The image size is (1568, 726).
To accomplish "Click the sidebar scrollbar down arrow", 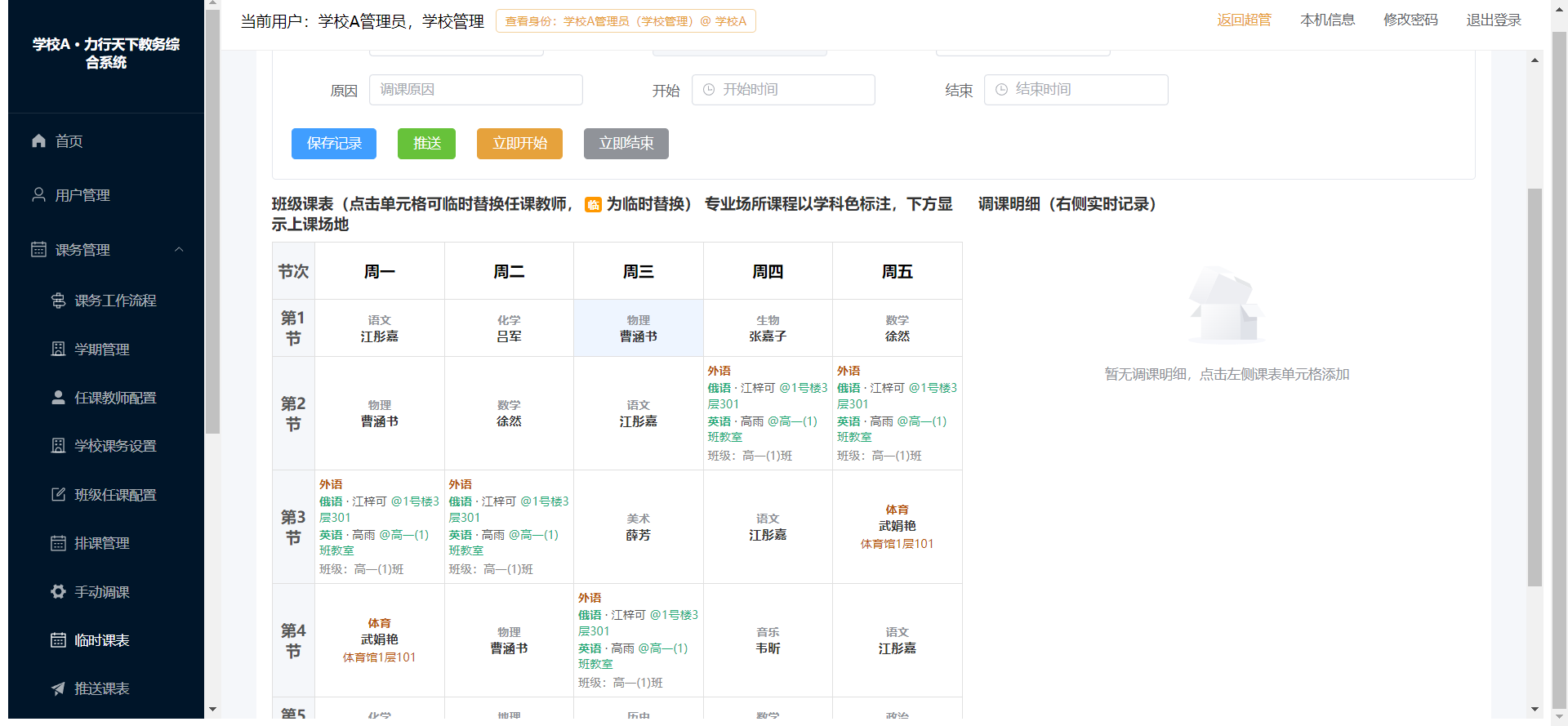I will point(212,709).
